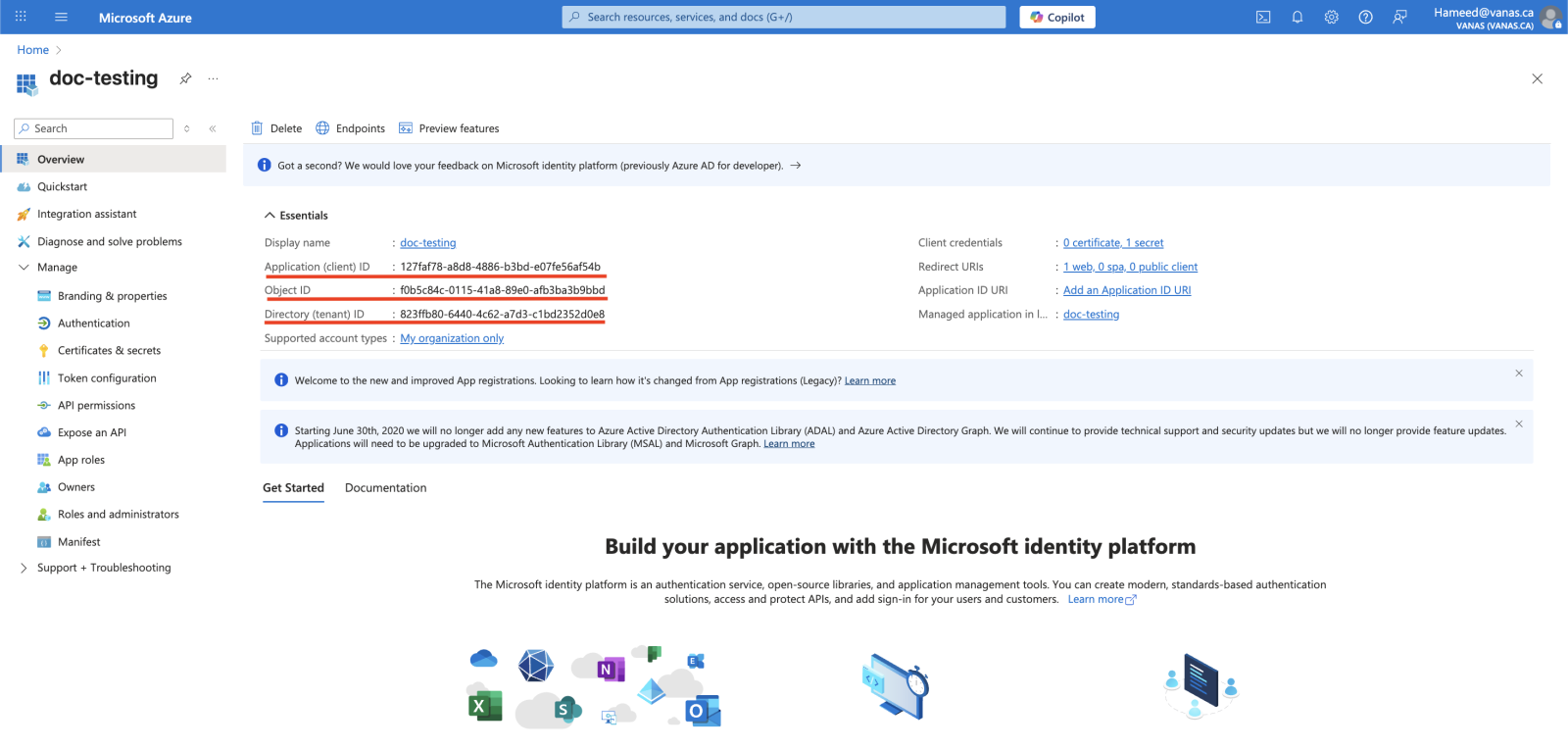The image size is (1568, 749).
Task: Open Overview in the sidebar
Action: 114,159
